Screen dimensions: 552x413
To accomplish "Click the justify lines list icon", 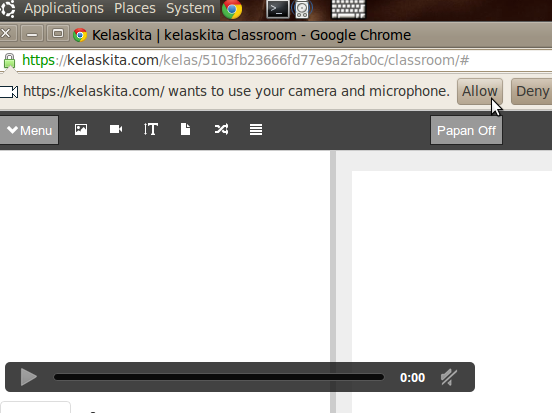I will click(256, 129).
